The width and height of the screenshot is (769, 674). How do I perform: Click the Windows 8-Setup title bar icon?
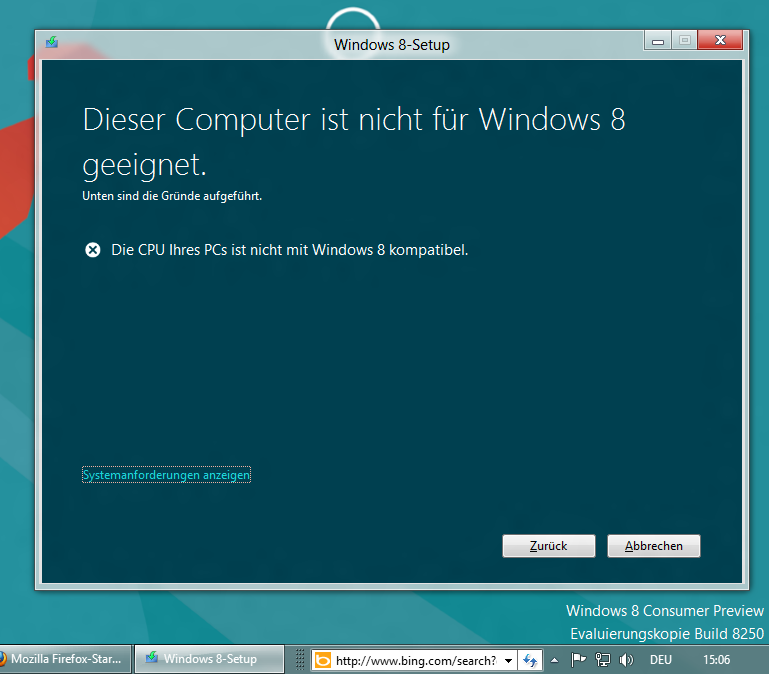[x=52, y=42]
